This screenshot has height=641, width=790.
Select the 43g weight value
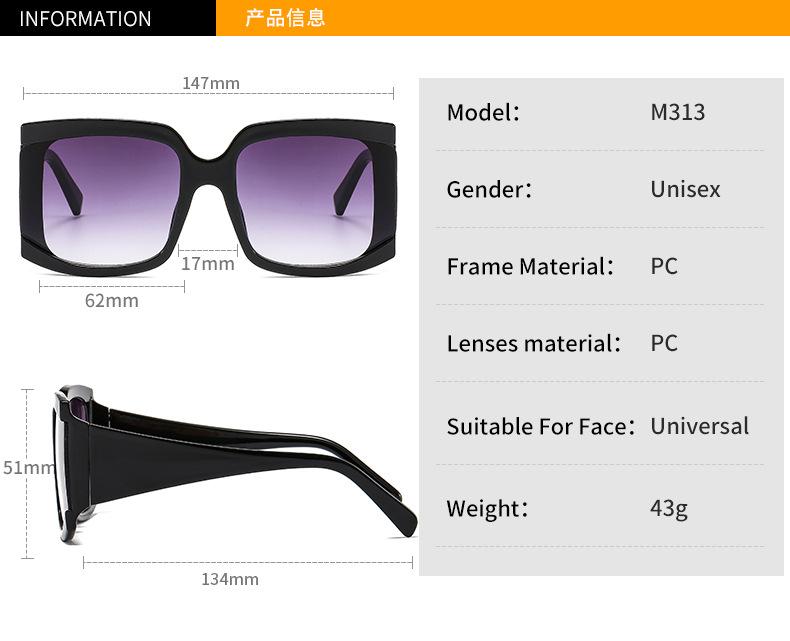click(x=669, y=508)
